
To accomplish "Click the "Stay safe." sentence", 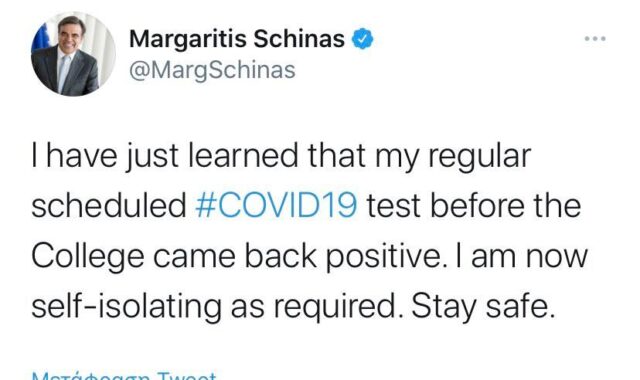I will pyautogui.click(x=483, y=308).
